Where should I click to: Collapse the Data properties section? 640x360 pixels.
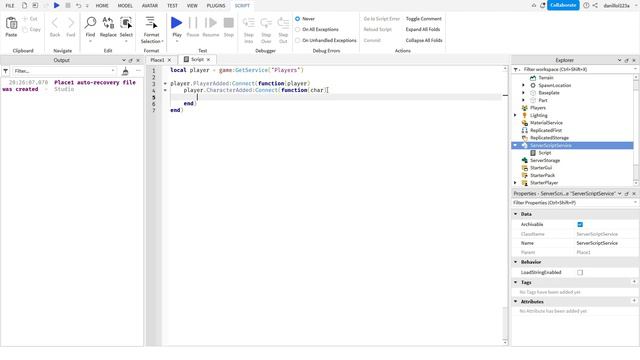click(x=516, y=214)
